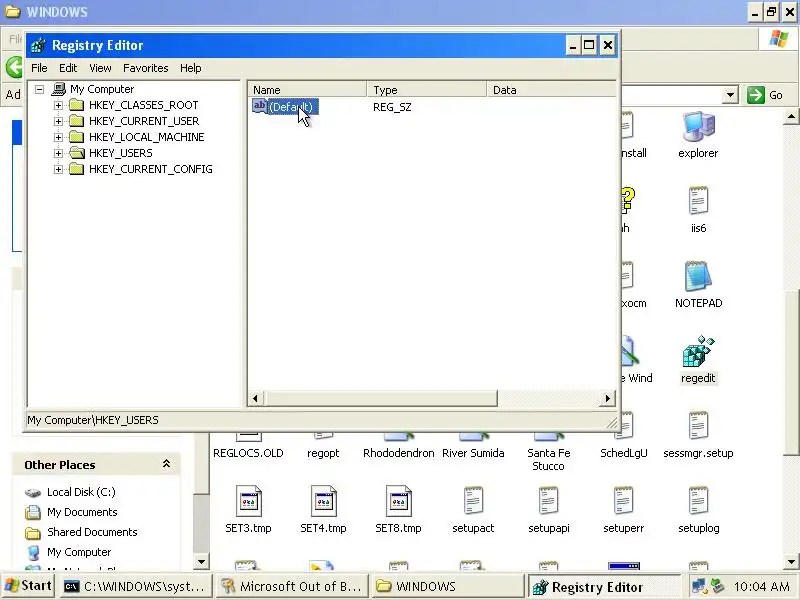Select the sessmgr.setup file icon
Image resolution: width=800 pixels, height=600 pixels.
click(698, 426)
